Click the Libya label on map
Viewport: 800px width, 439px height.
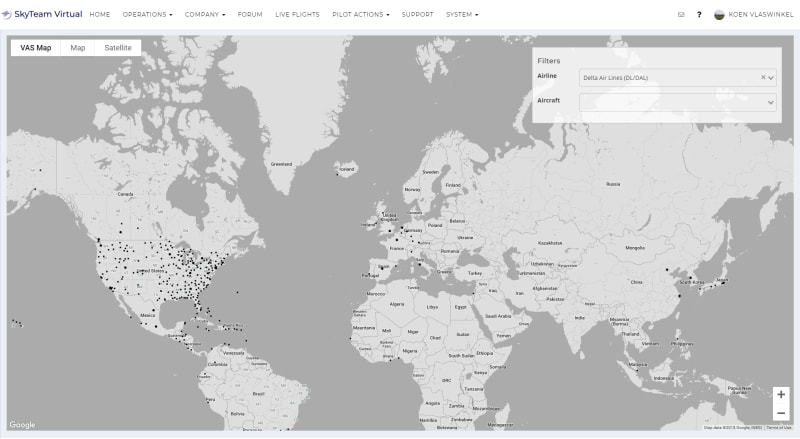tap(433, 307)
